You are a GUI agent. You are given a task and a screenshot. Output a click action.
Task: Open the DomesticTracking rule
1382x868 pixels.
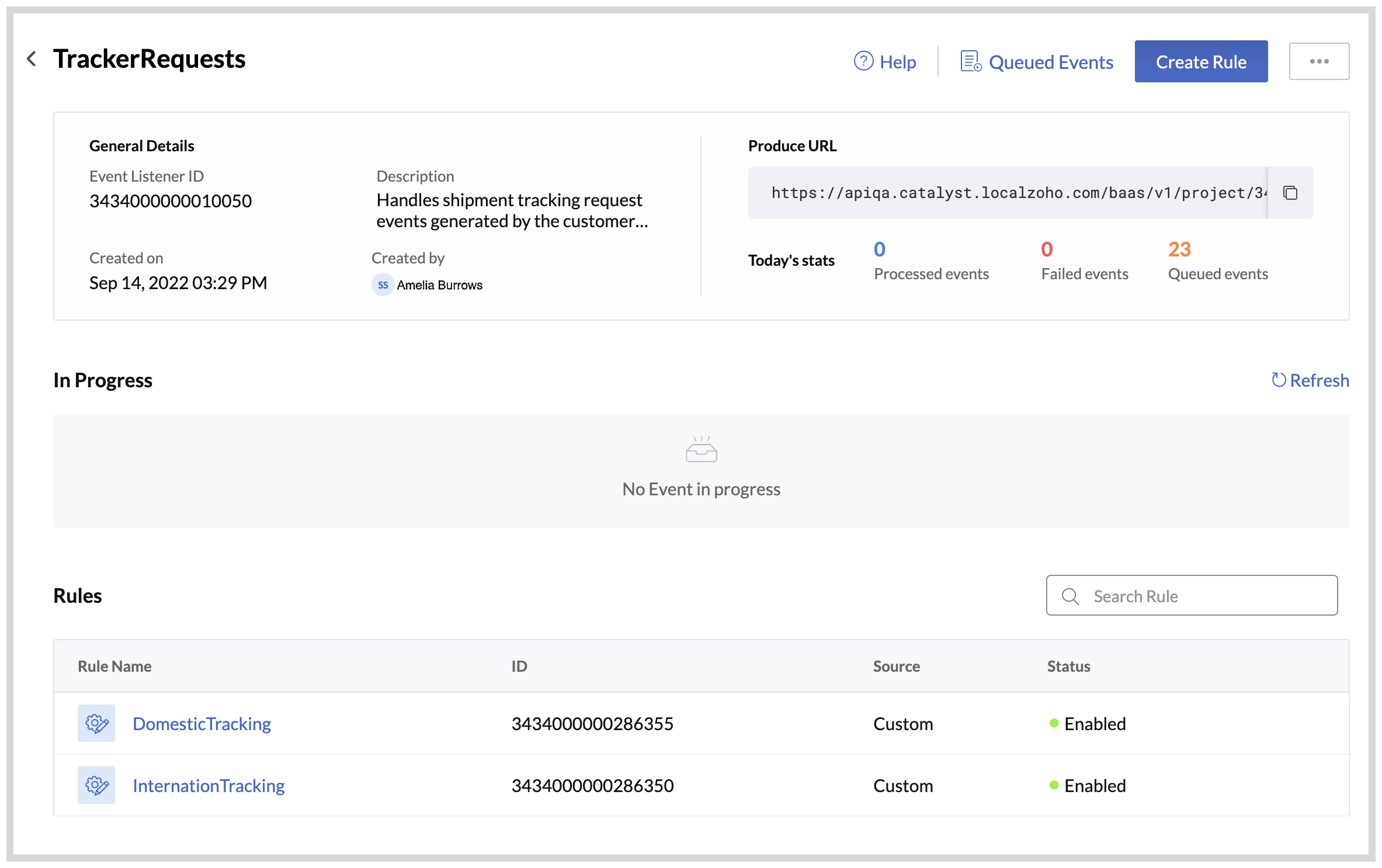[202, 724]
